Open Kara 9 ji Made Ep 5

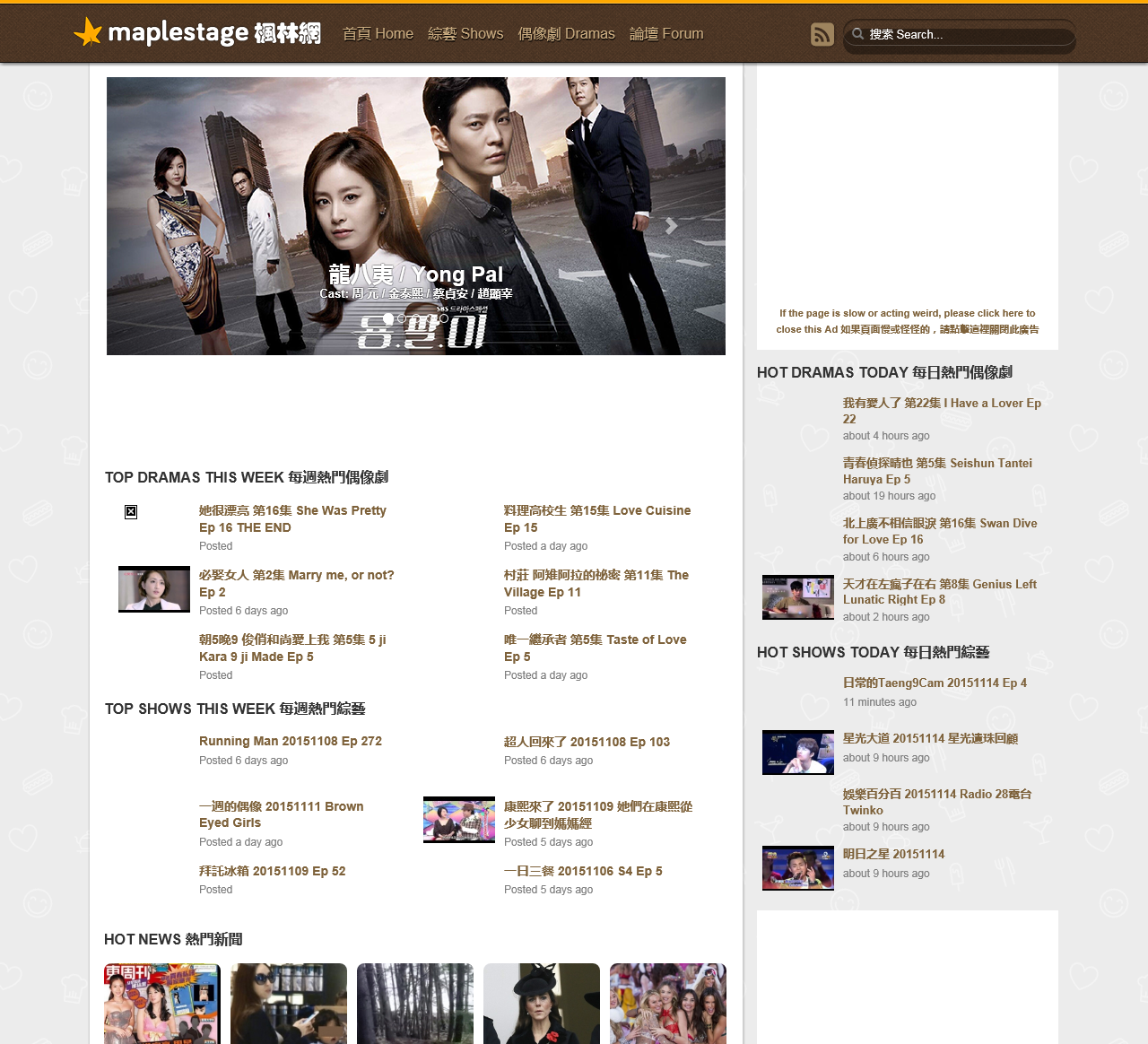(x=292, y=648)
